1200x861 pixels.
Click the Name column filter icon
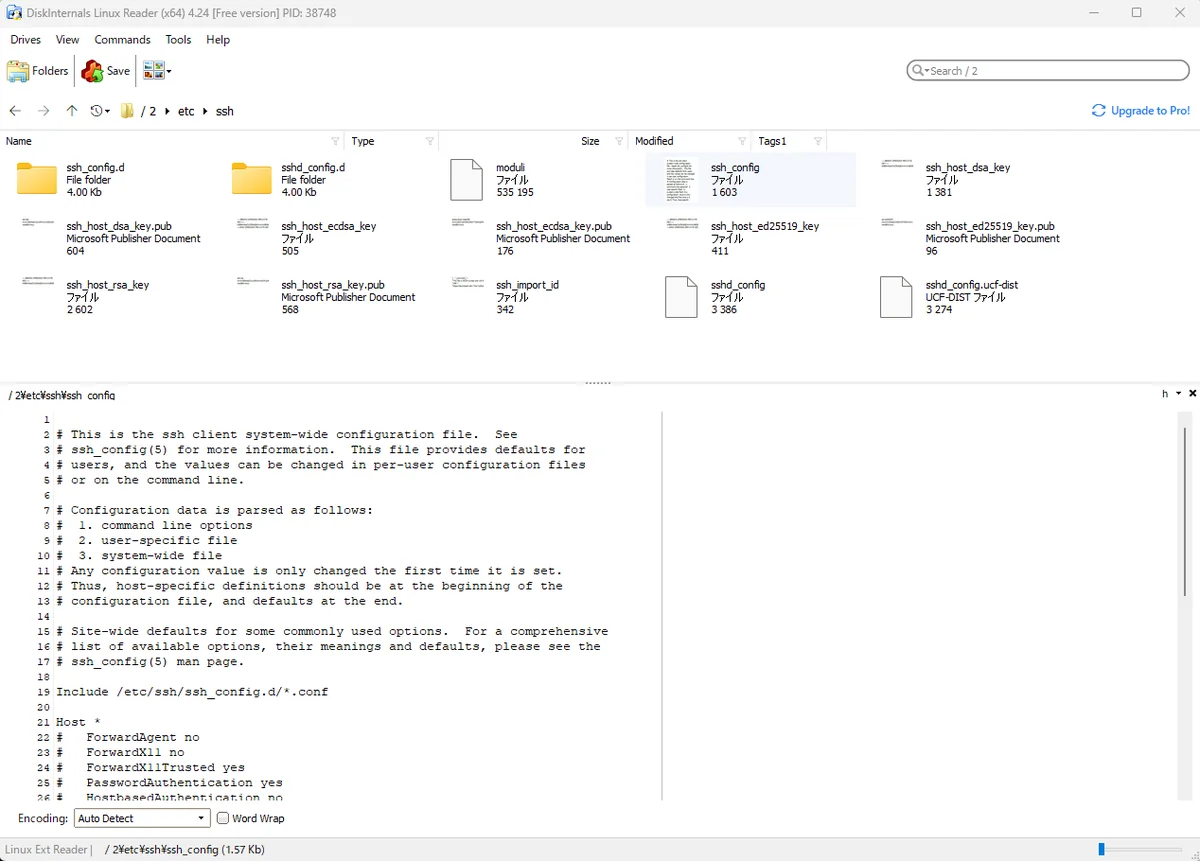(335, 141)
